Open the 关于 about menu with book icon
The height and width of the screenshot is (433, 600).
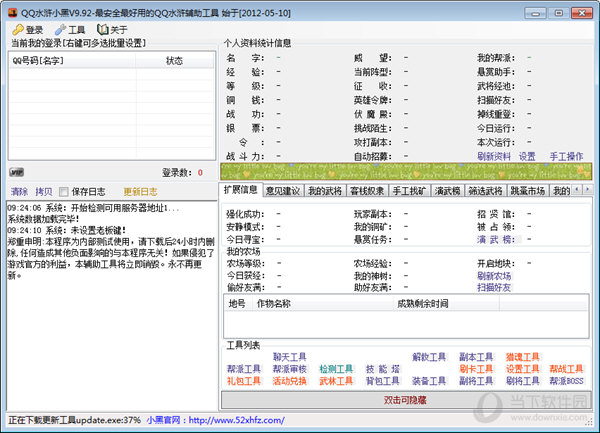[112, 29]
